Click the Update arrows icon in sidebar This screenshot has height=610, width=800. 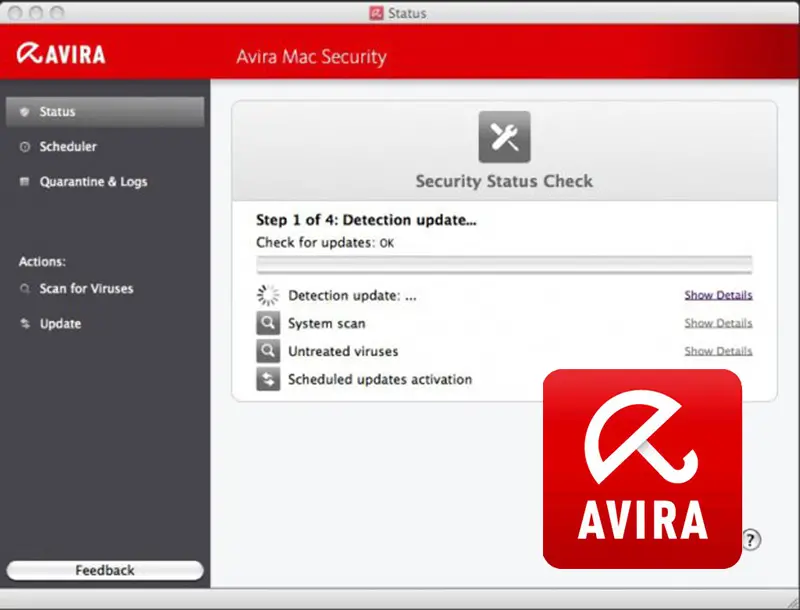click(25, 324)
